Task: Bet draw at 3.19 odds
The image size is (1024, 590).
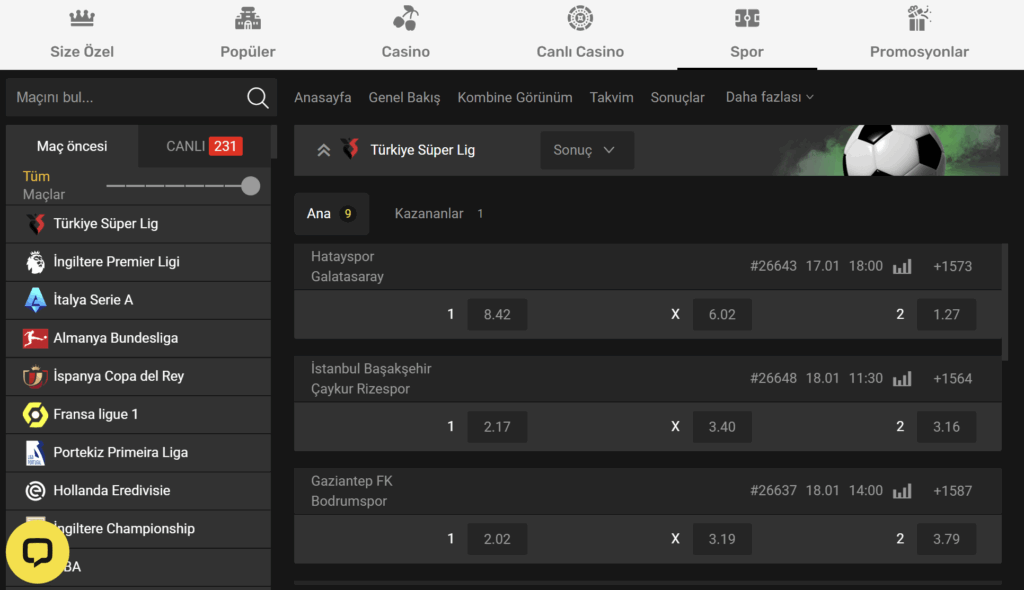Action: (x=722, y=540)
